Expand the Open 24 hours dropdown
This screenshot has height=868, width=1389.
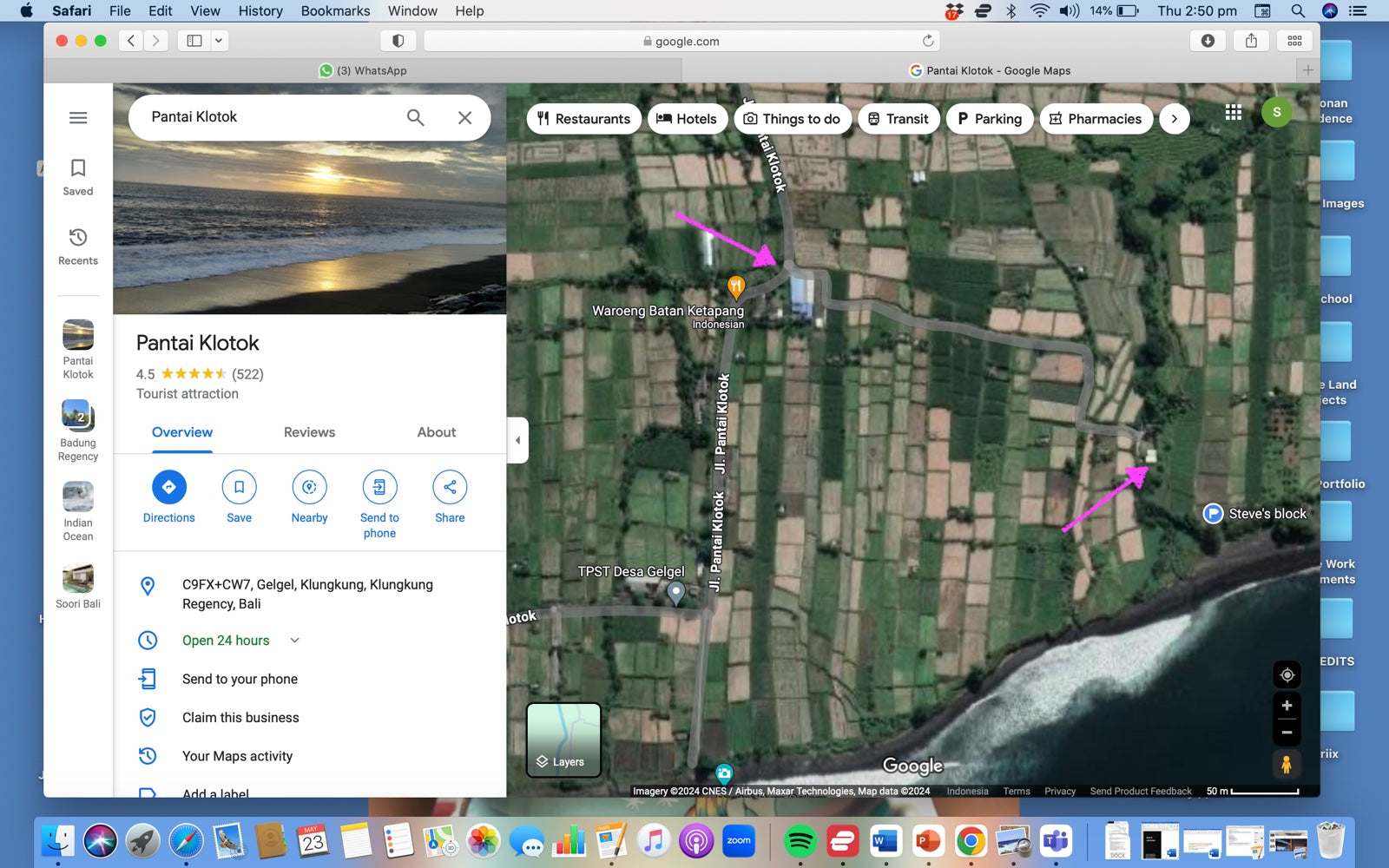click(x=294, y=641)
